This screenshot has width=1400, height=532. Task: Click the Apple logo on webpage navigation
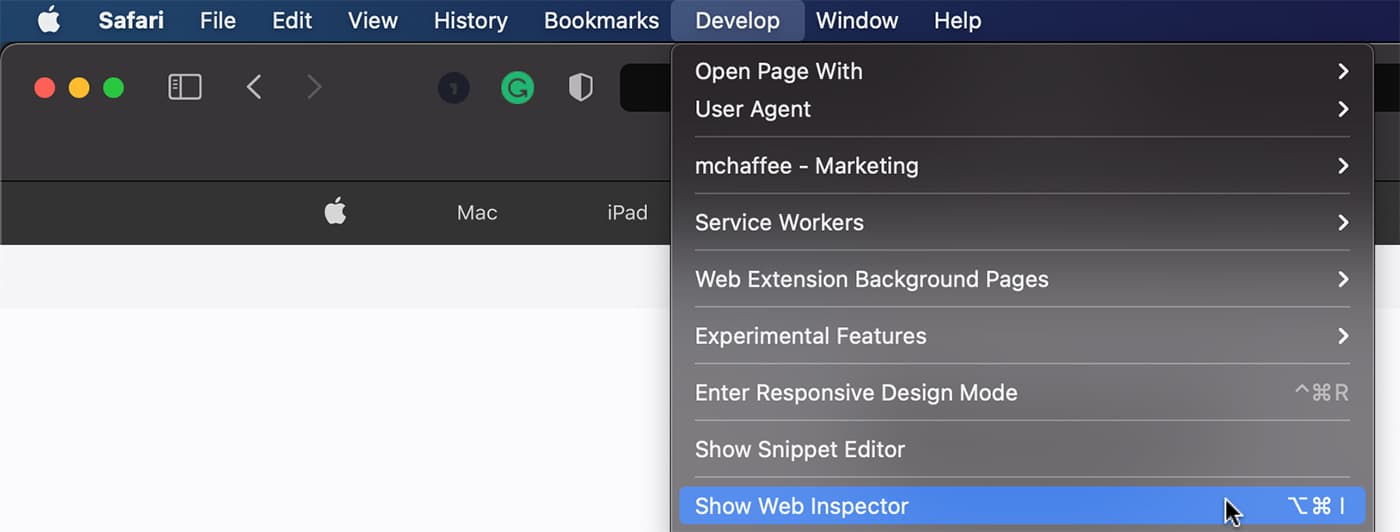[336, 212]
